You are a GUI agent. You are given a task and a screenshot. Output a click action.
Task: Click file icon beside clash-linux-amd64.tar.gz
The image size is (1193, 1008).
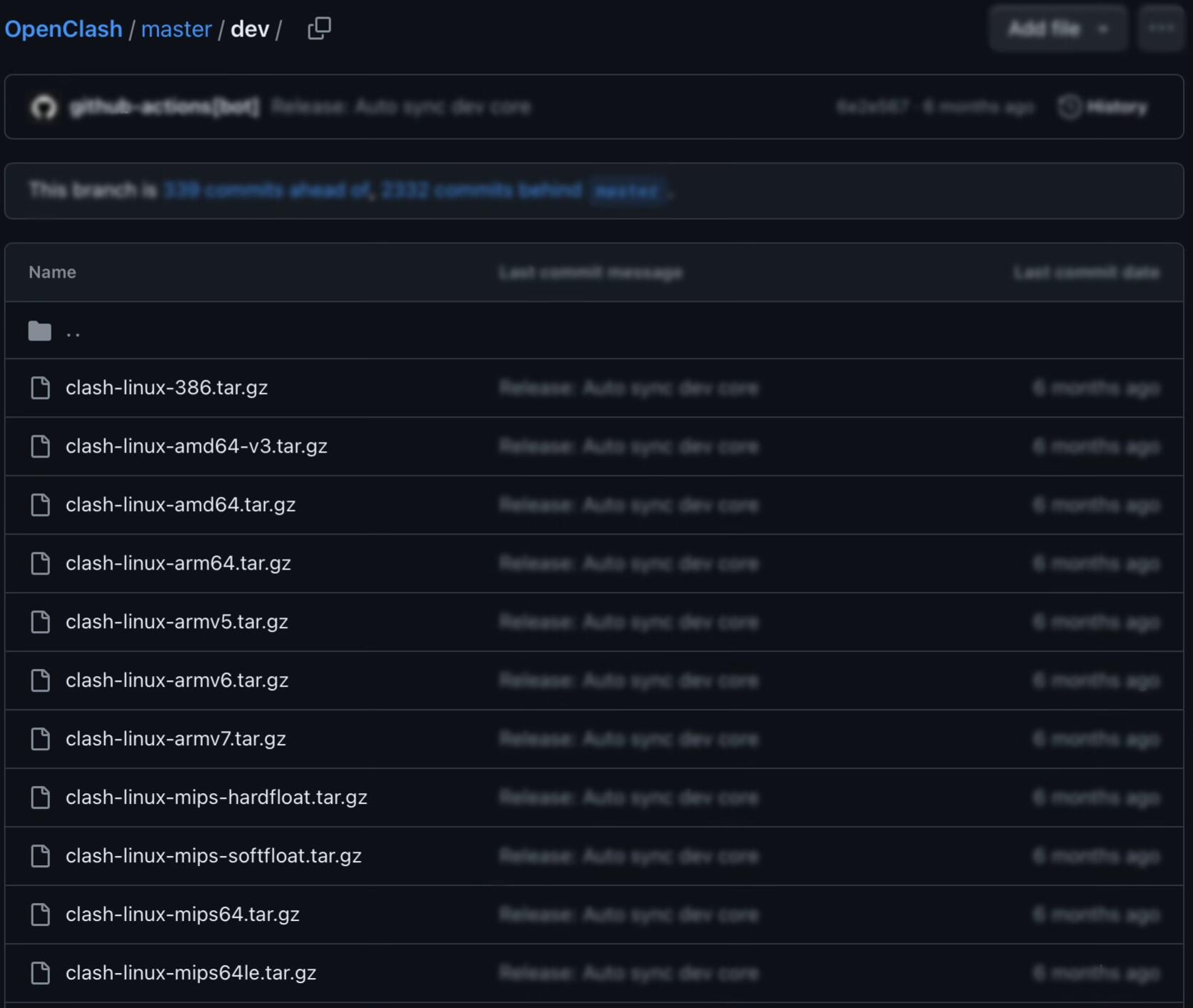[x=41, y=505]
